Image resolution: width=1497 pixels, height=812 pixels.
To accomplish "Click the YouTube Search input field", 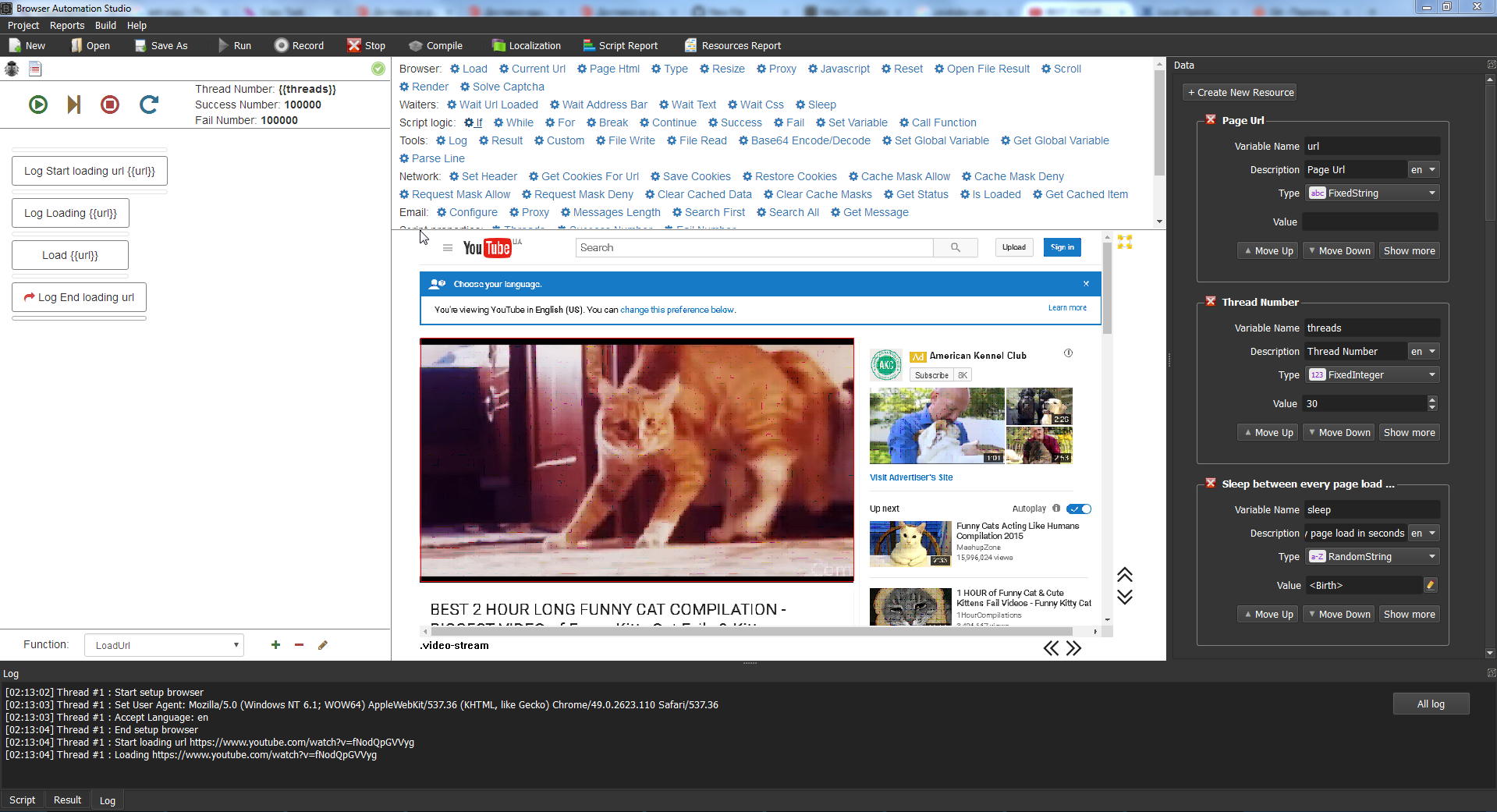I will click(754, 247).
